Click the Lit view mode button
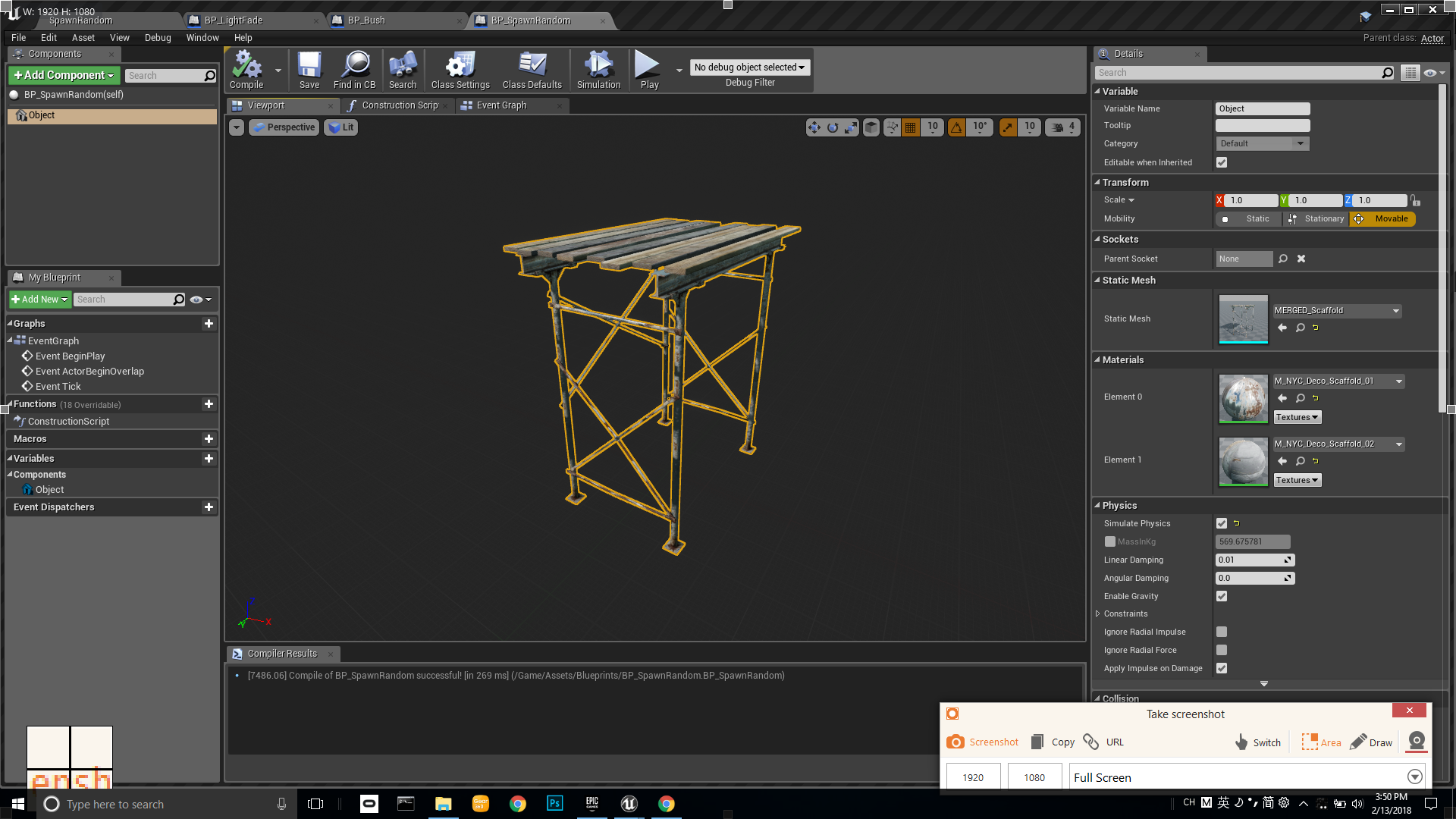The image size is (1456, 819). 340,127
